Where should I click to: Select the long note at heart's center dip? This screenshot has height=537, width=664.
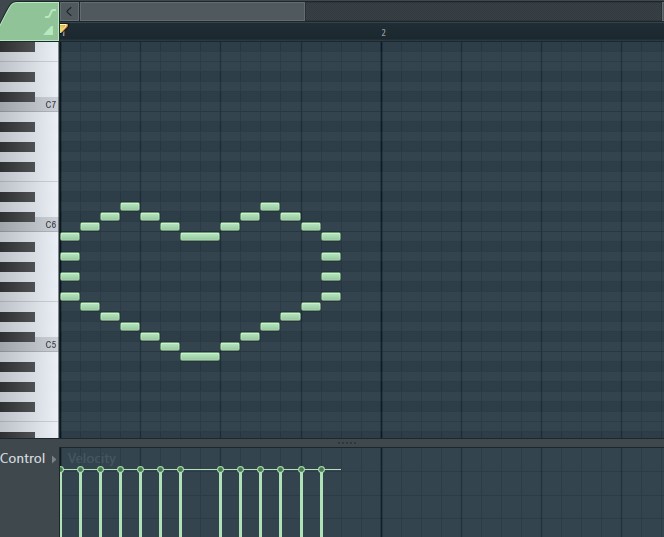pos(200,236)
